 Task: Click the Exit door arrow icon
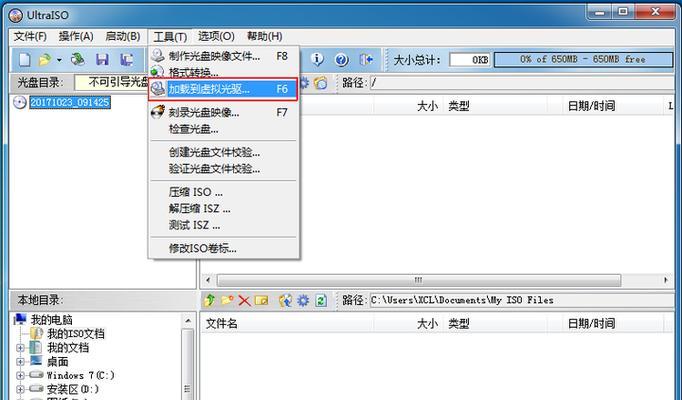[x=366, y=60]
